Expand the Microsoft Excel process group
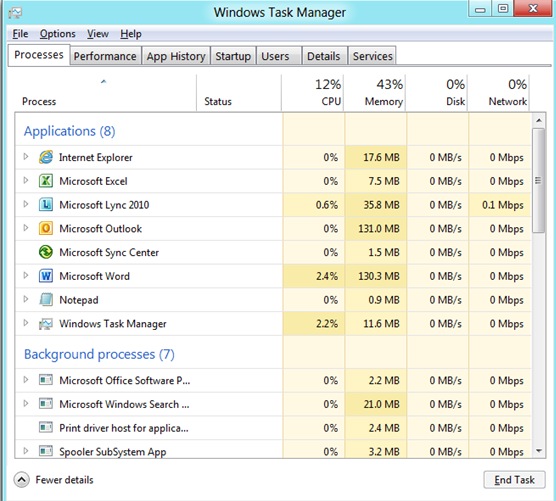 [x=26, y=180]
